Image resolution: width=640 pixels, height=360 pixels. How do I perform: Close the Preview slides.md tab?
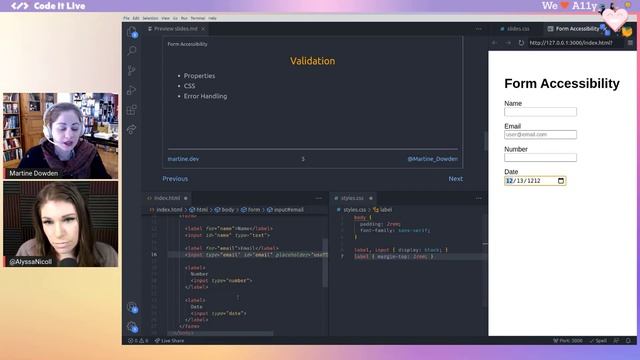tap(203, 29)
